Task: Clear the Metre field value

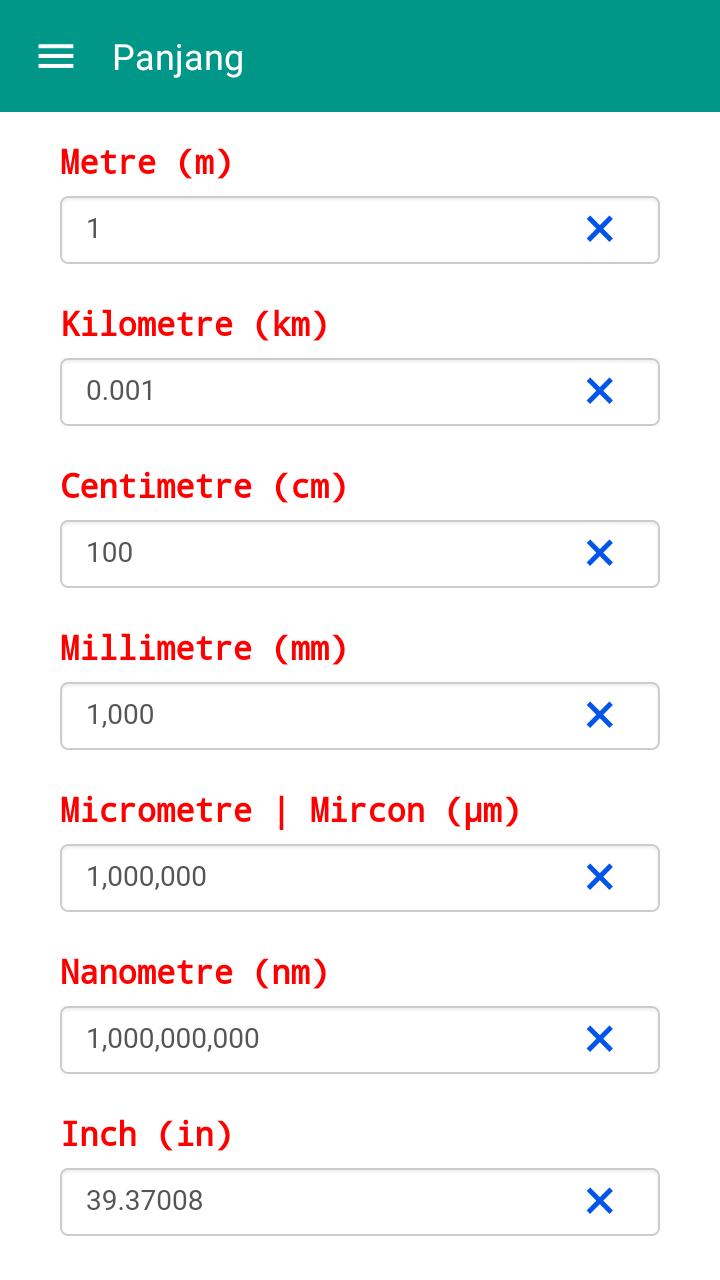Action: (x=599, y=230)
